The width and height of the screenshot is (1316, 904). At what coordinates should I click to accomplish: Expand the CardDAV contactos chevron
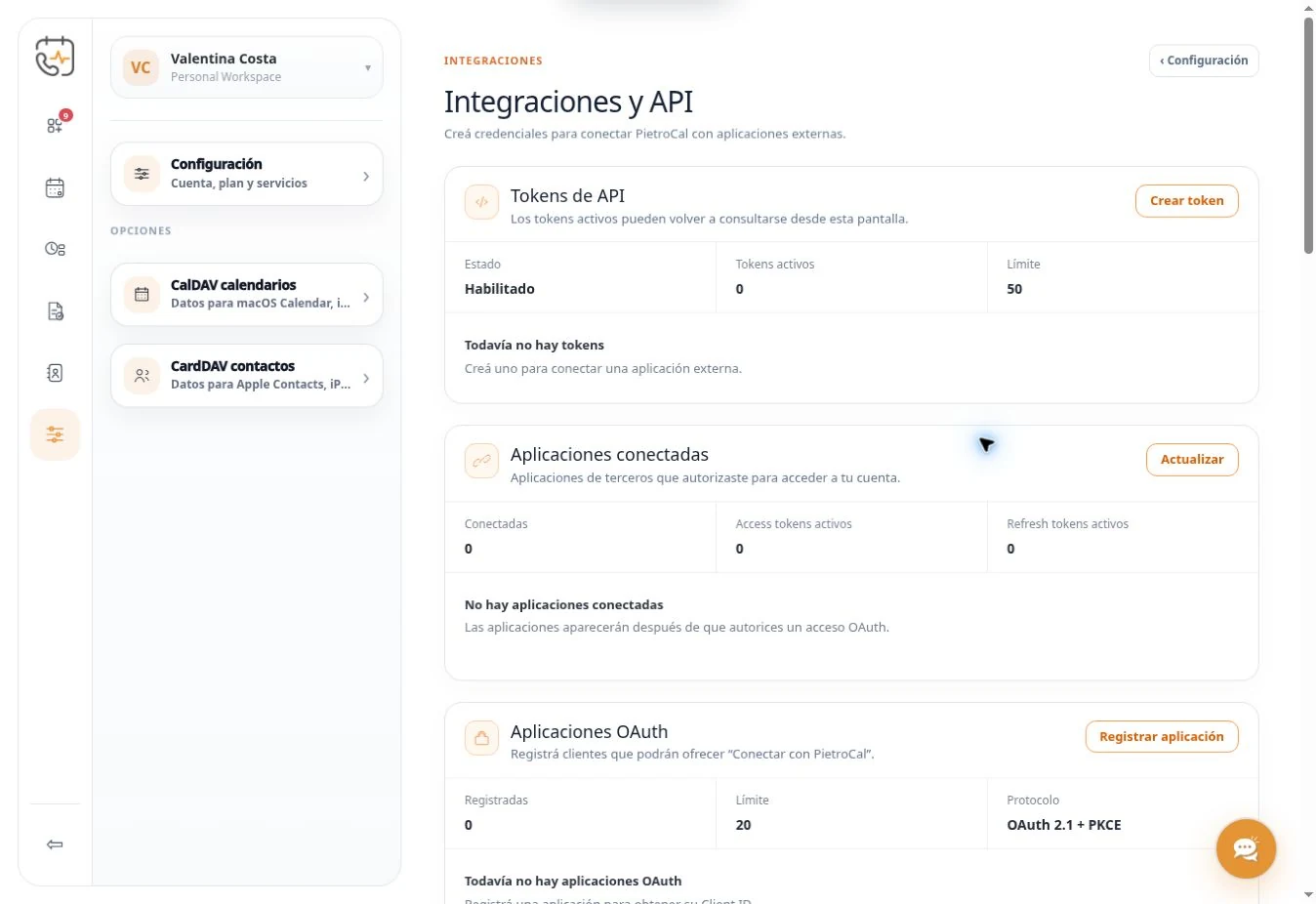(366, 377)
